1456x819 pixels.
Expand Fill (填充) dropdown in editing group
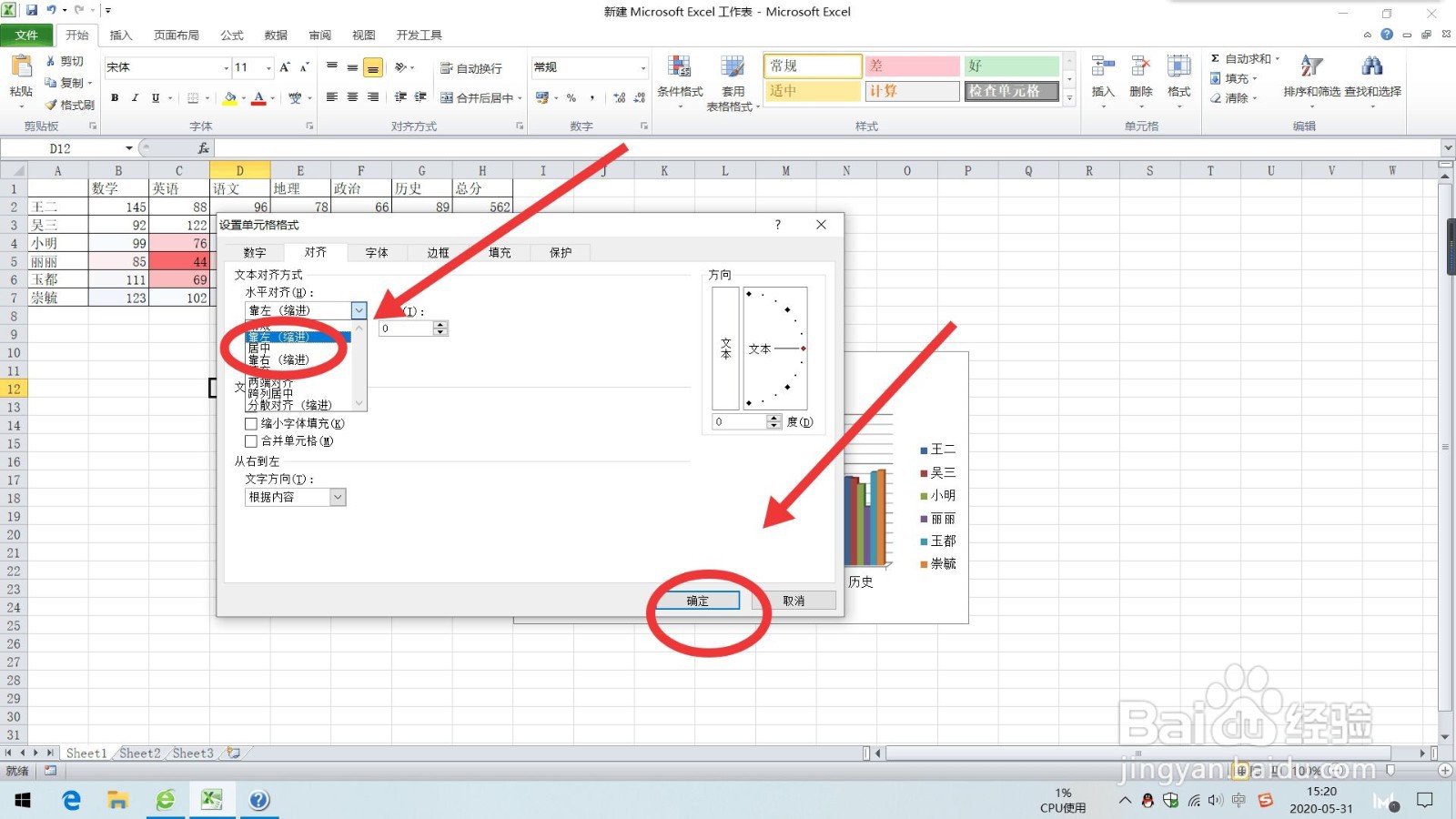[x=1255, y=78]
